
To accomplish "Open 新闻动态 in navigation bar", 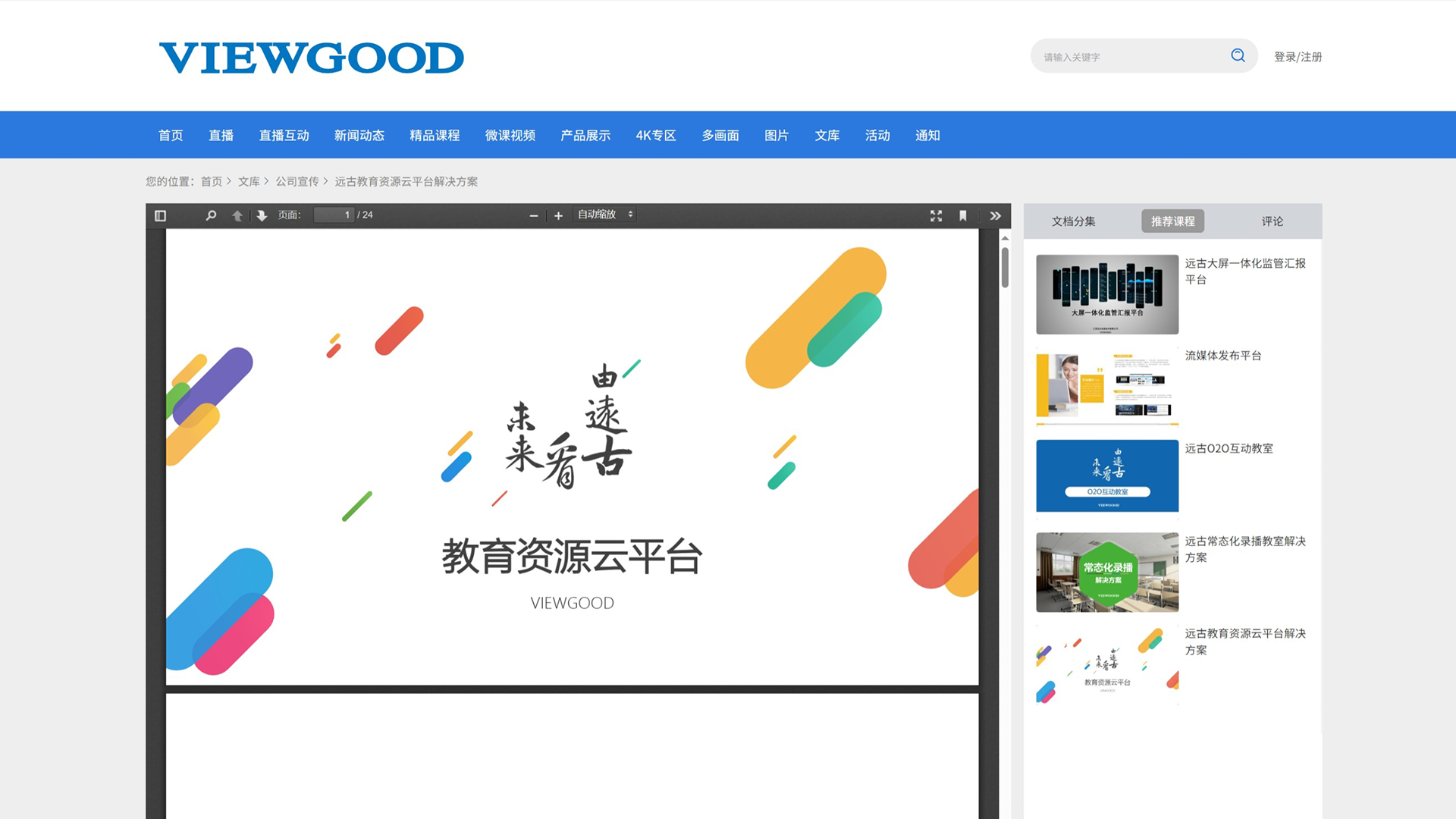I will point(359,135).
